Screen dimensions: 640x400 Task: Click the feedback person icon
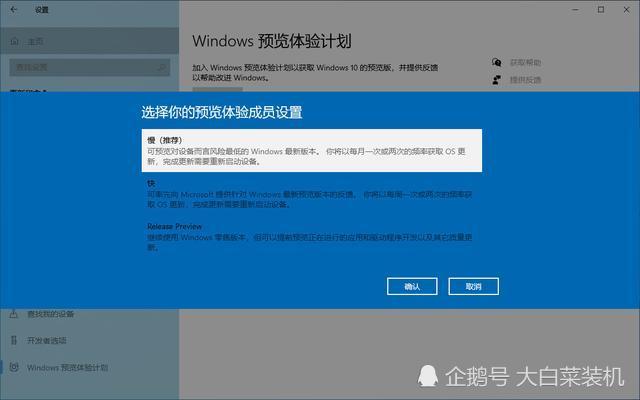(x=496, y=80)
